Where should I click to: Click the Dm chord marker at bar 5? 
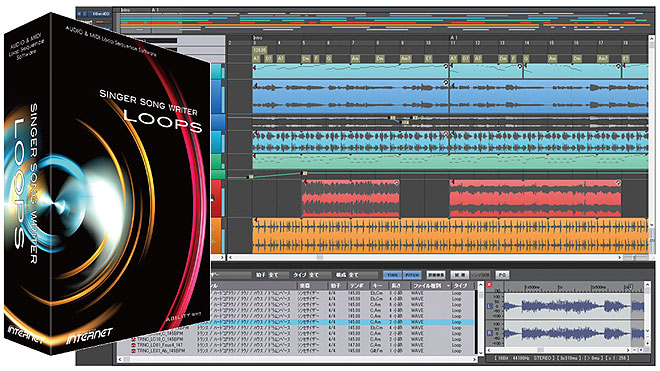[x=306, y=59]
